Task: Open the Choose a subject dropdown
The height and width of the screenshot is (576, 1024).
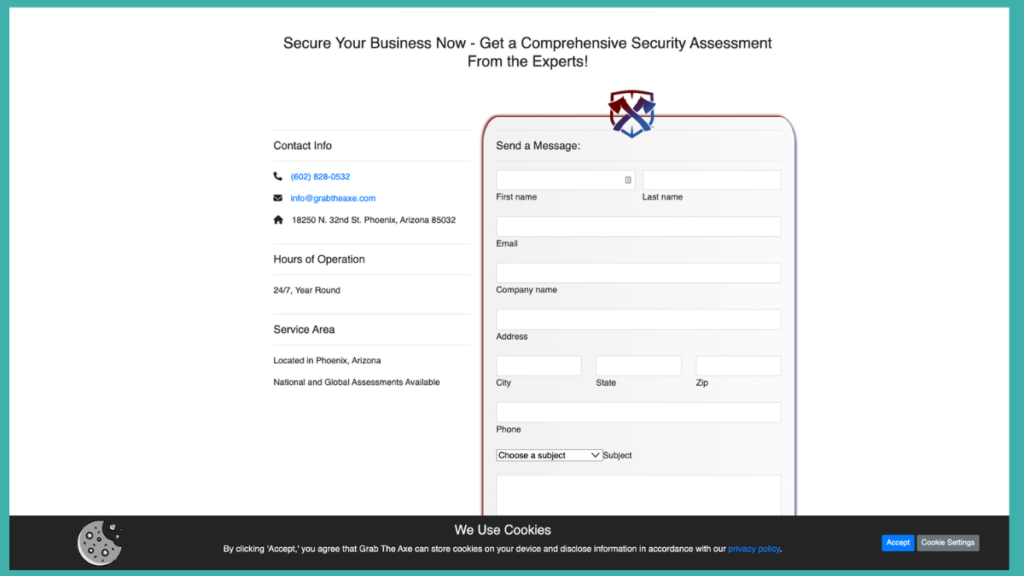Action: (549, 455)
